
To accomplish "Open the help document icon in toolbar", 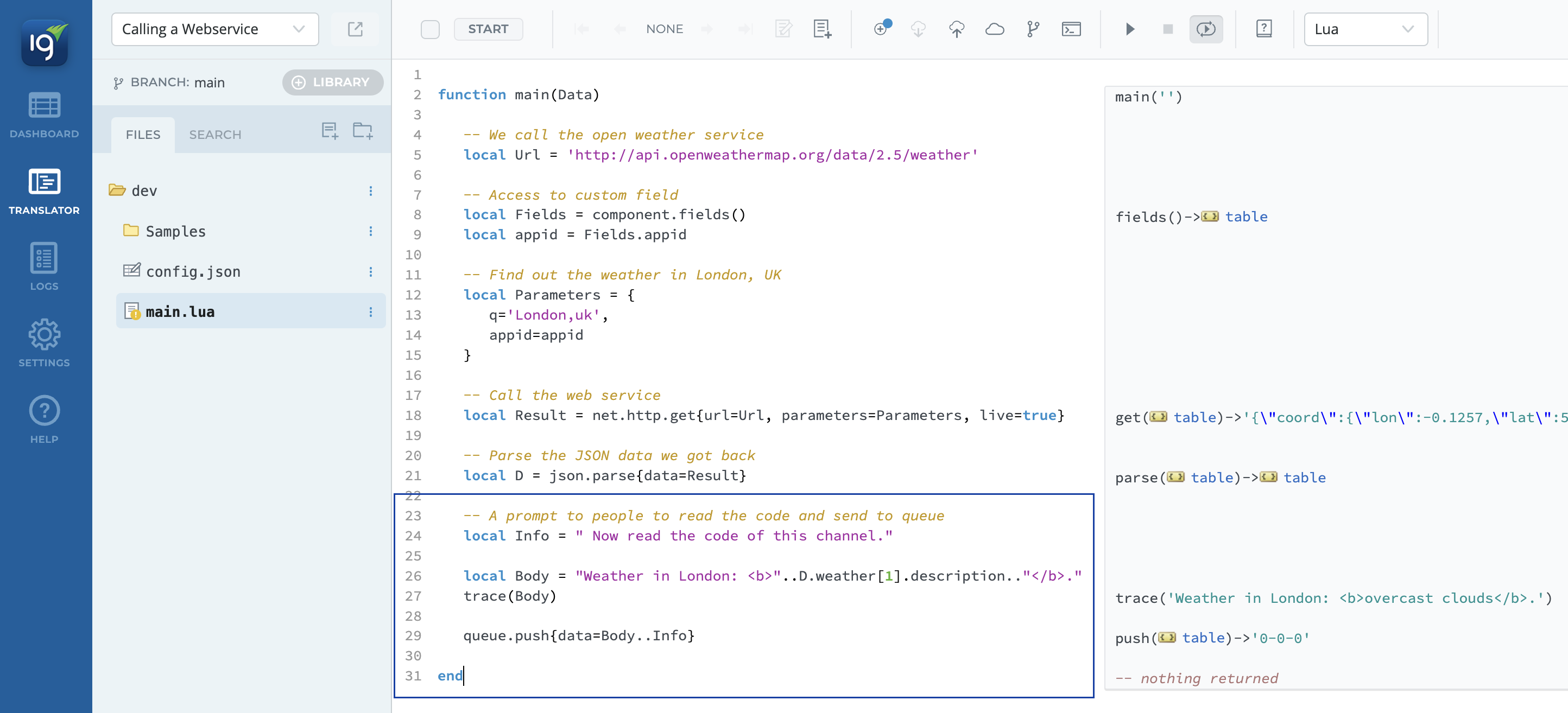I will (x=1263, y=29).
